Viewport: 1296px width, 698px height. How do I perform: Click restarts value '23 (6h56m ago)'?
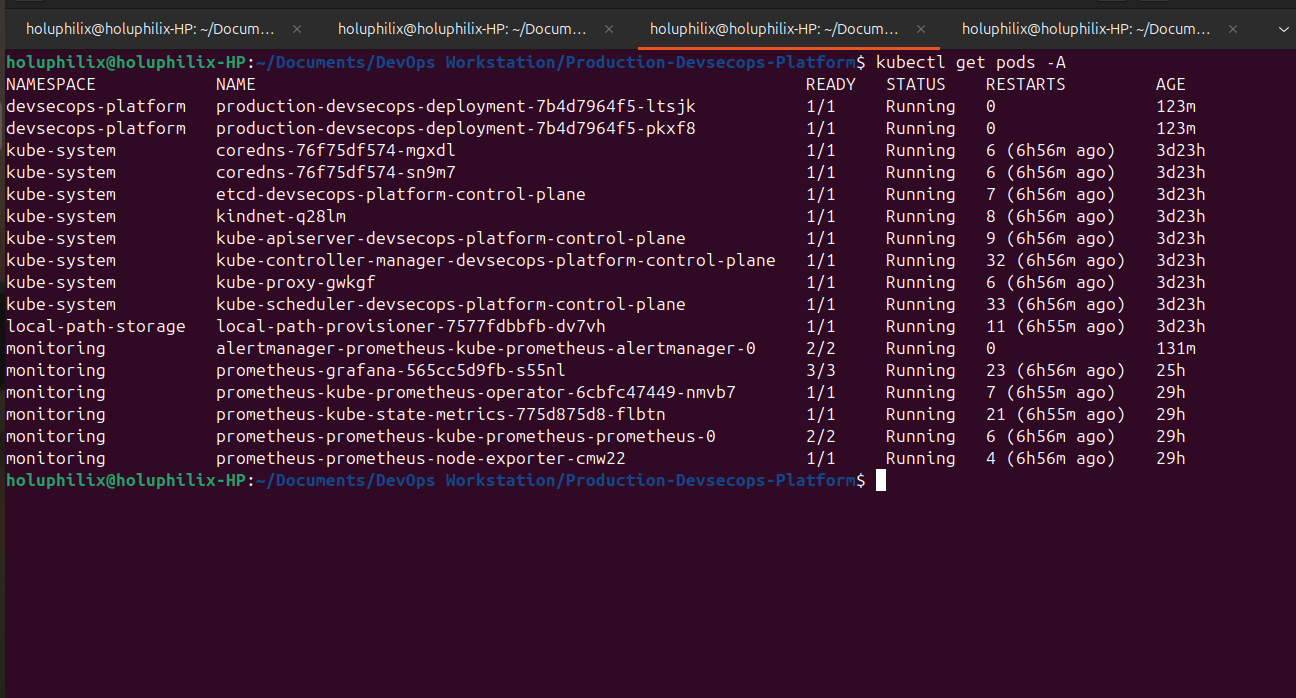point(1056,370)
